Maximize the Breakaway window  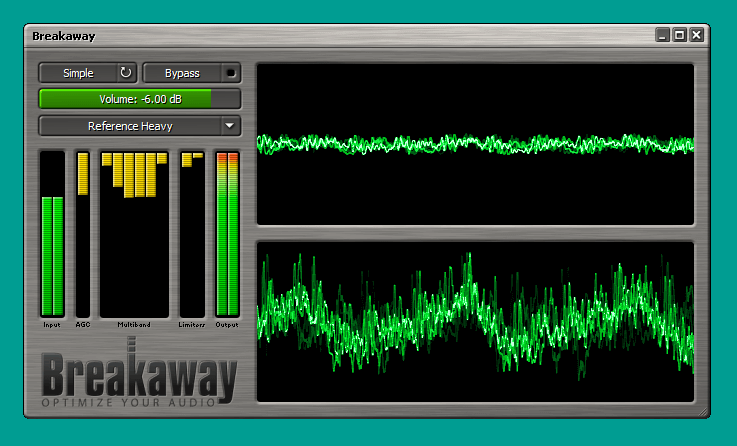point(680,35)
